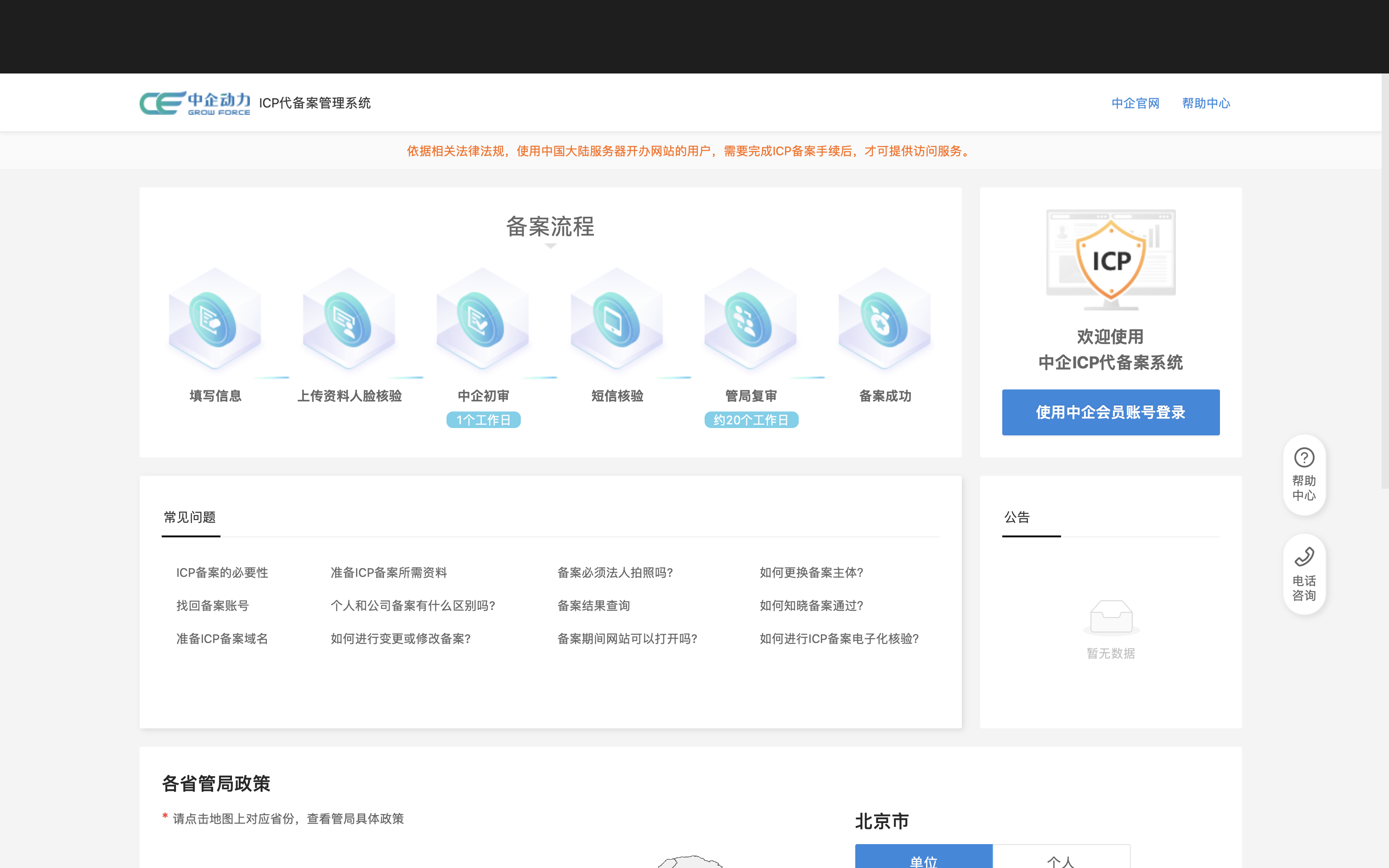
Task: Click the 管局复审 step icon
Action: (751, 319)
